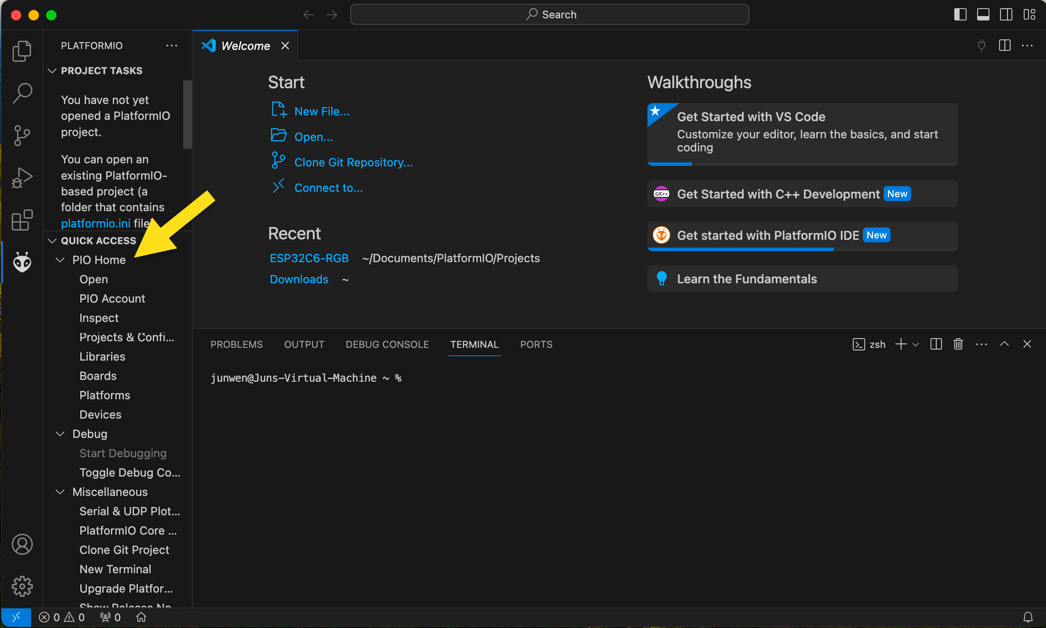Switch to the PROBLEMS panel tab
Image resolution: width=1046 pixels, height=628 pixels.
pos(236,344)
